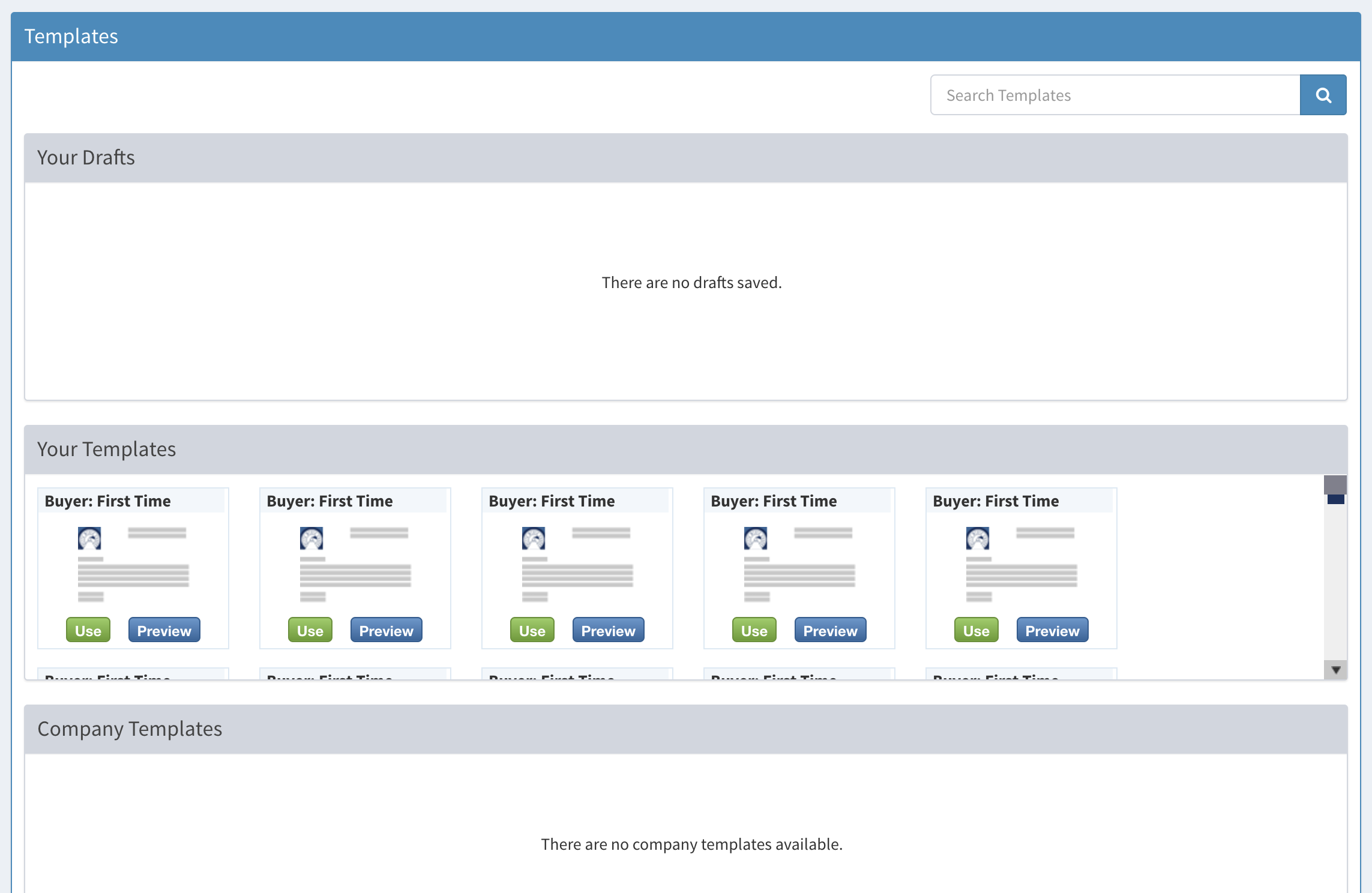This screenshot has width=1372, height=893.
Task: Click the 'Company Templates' section header
Action: pos(686,729)
